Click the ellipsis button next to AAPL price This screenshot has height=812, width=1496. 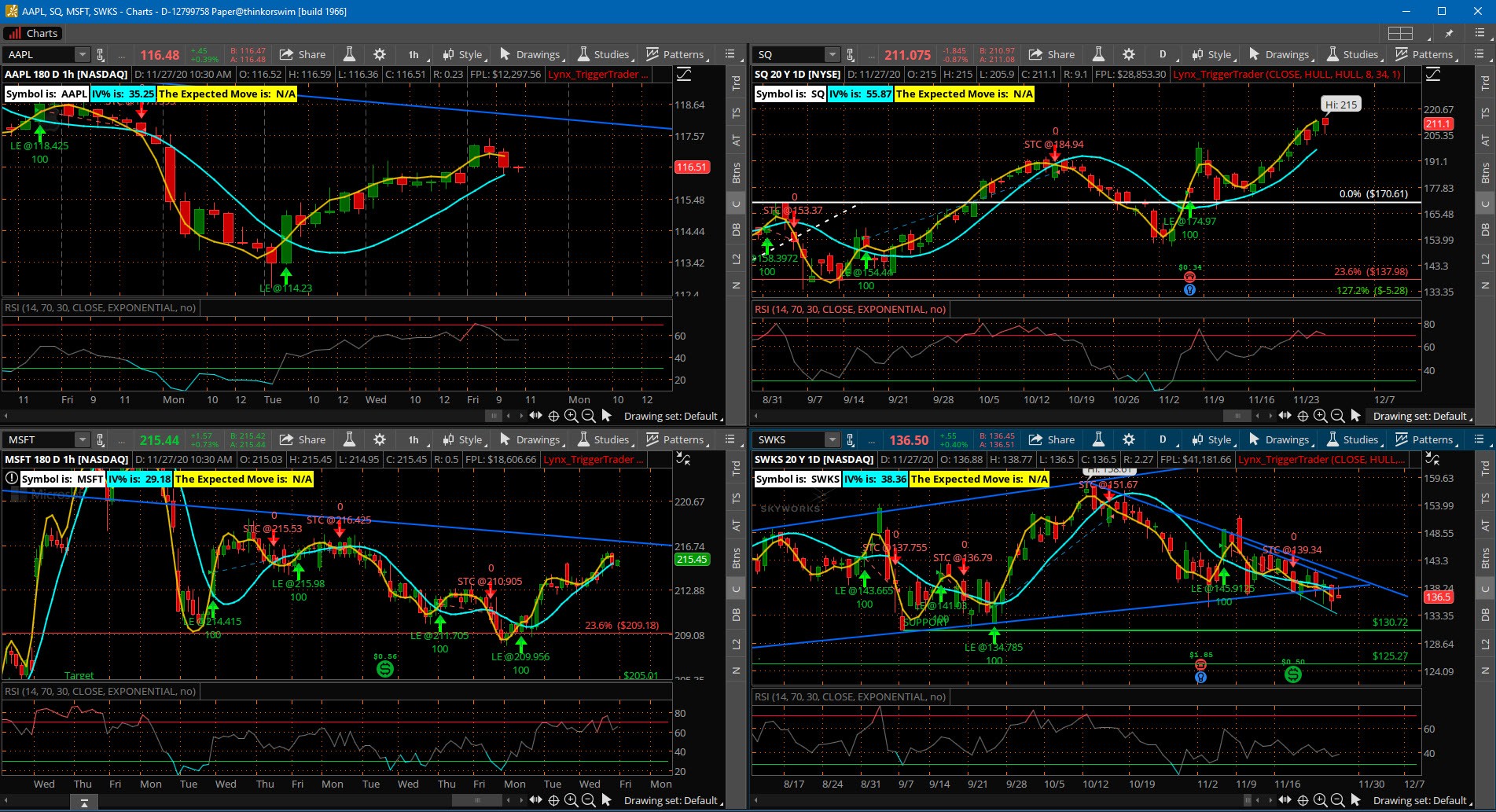click(x=121, y=55)
